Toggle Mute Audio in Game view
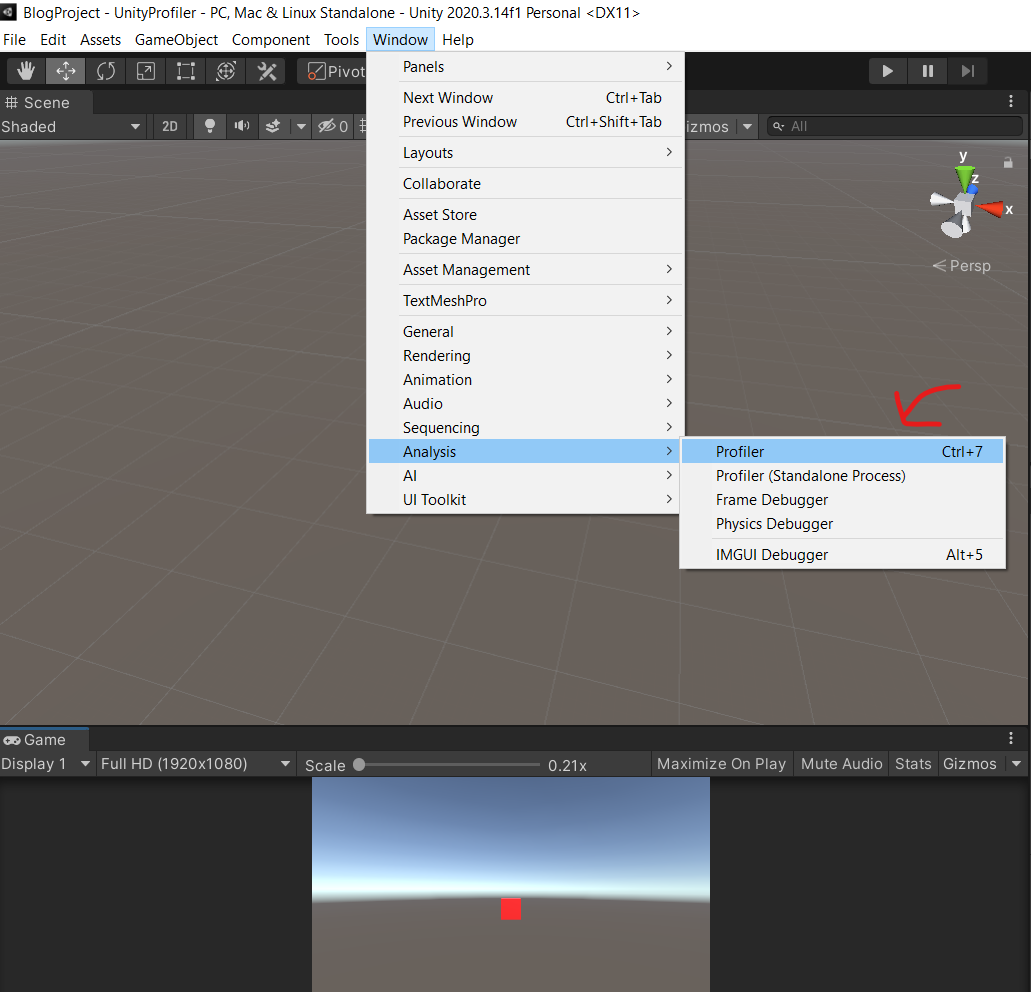 pyautogui.click(x=842, y=764)
